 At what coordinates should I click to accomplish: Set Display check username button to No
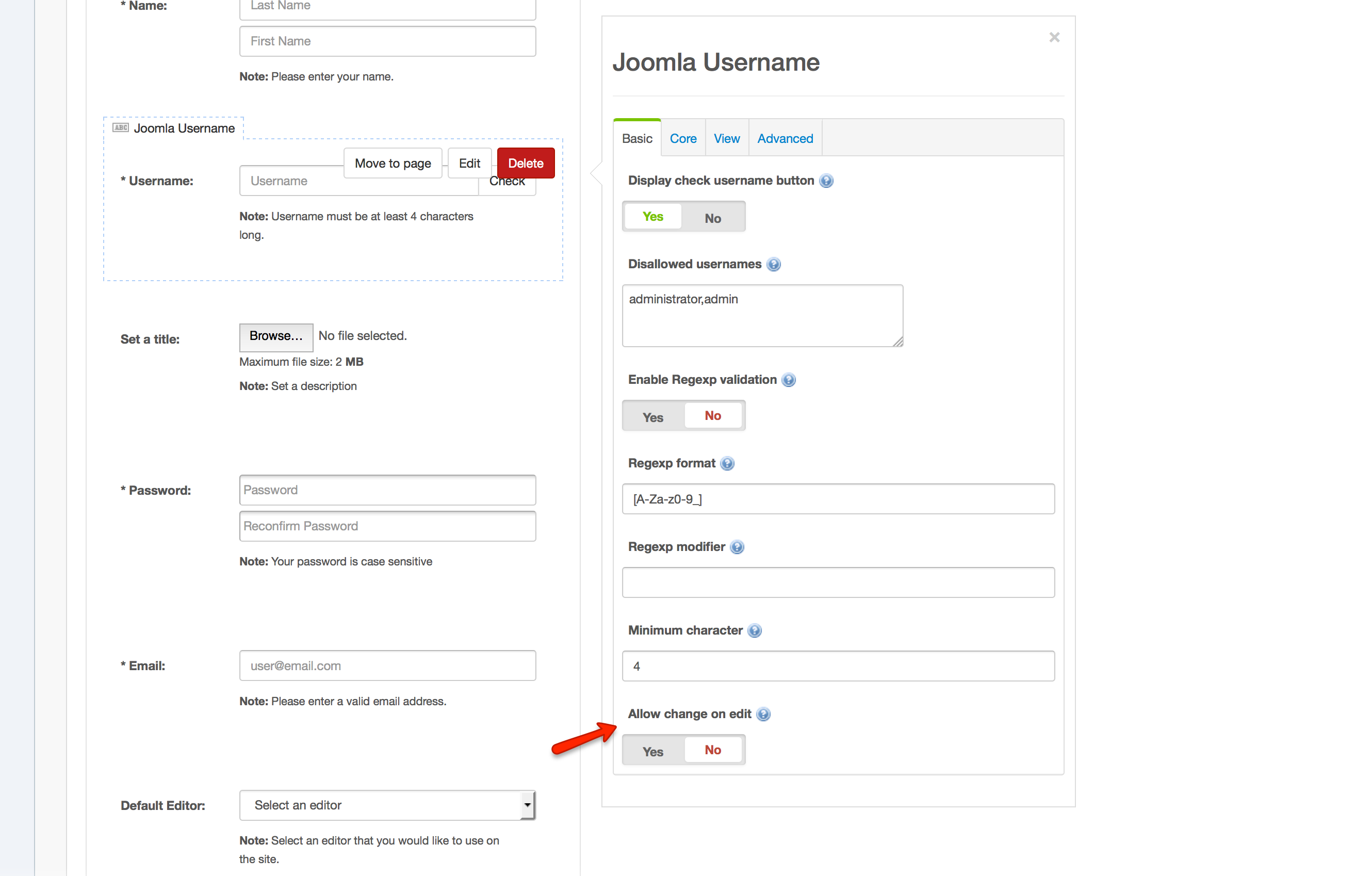[713, 218]
